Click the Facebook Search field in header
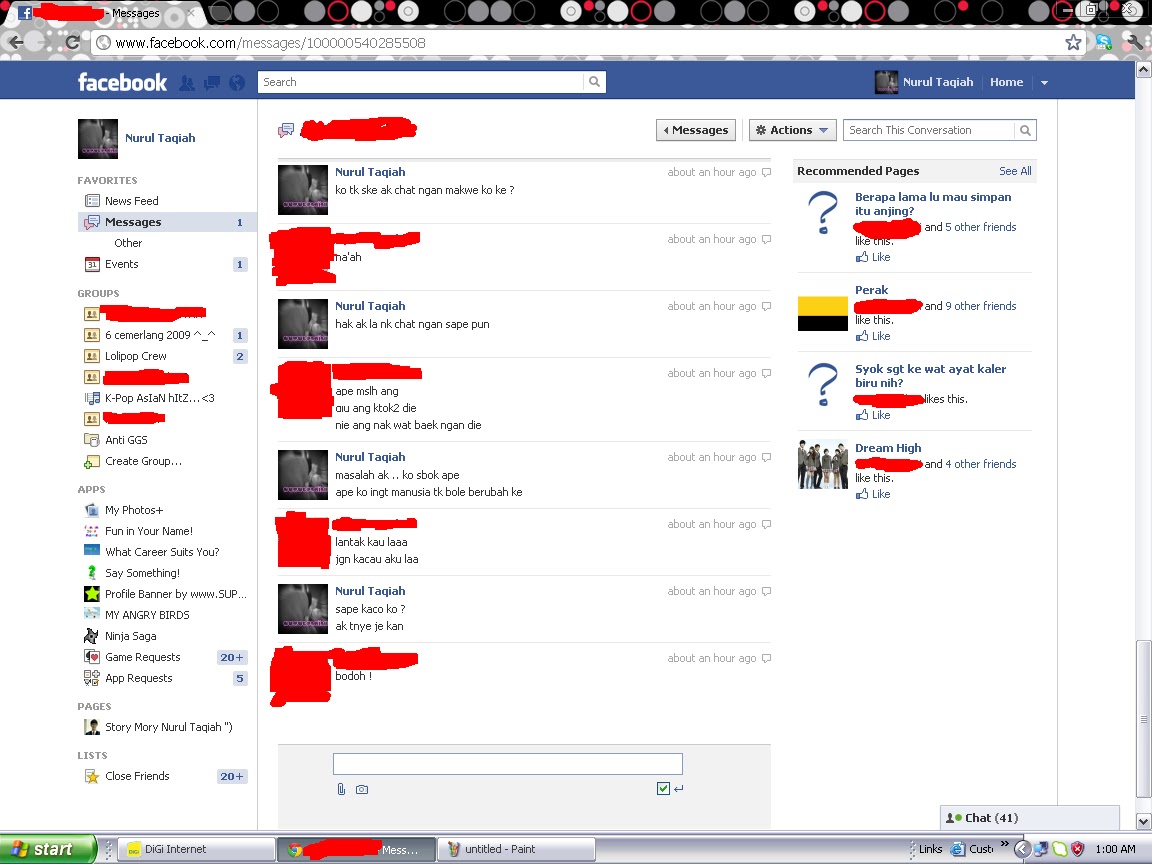The height and width of the screenshot is (864, 1152). (x=421, y=82)
